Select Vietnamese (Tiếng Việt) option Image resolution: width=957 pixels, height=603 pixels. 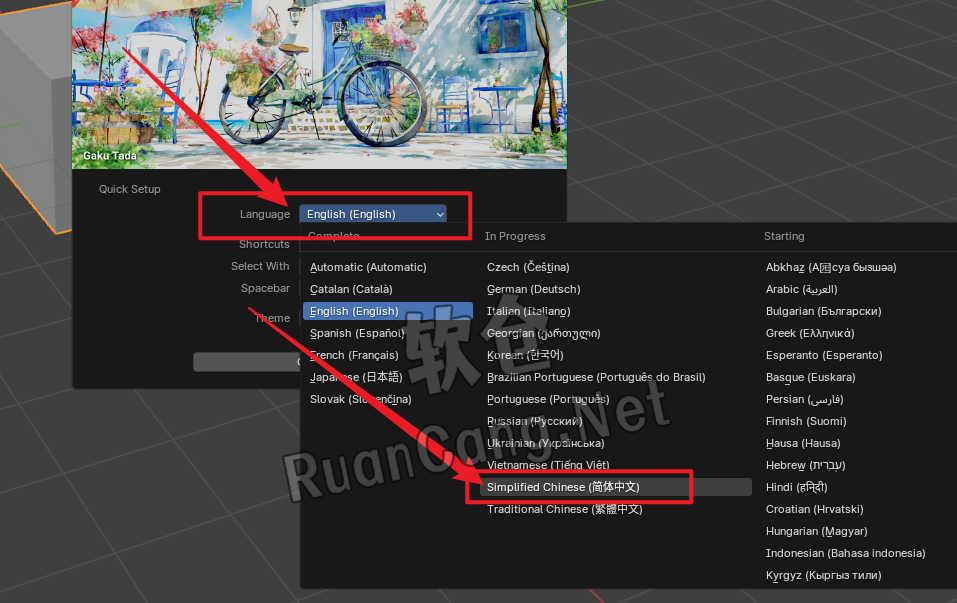[x=548, y=465]
